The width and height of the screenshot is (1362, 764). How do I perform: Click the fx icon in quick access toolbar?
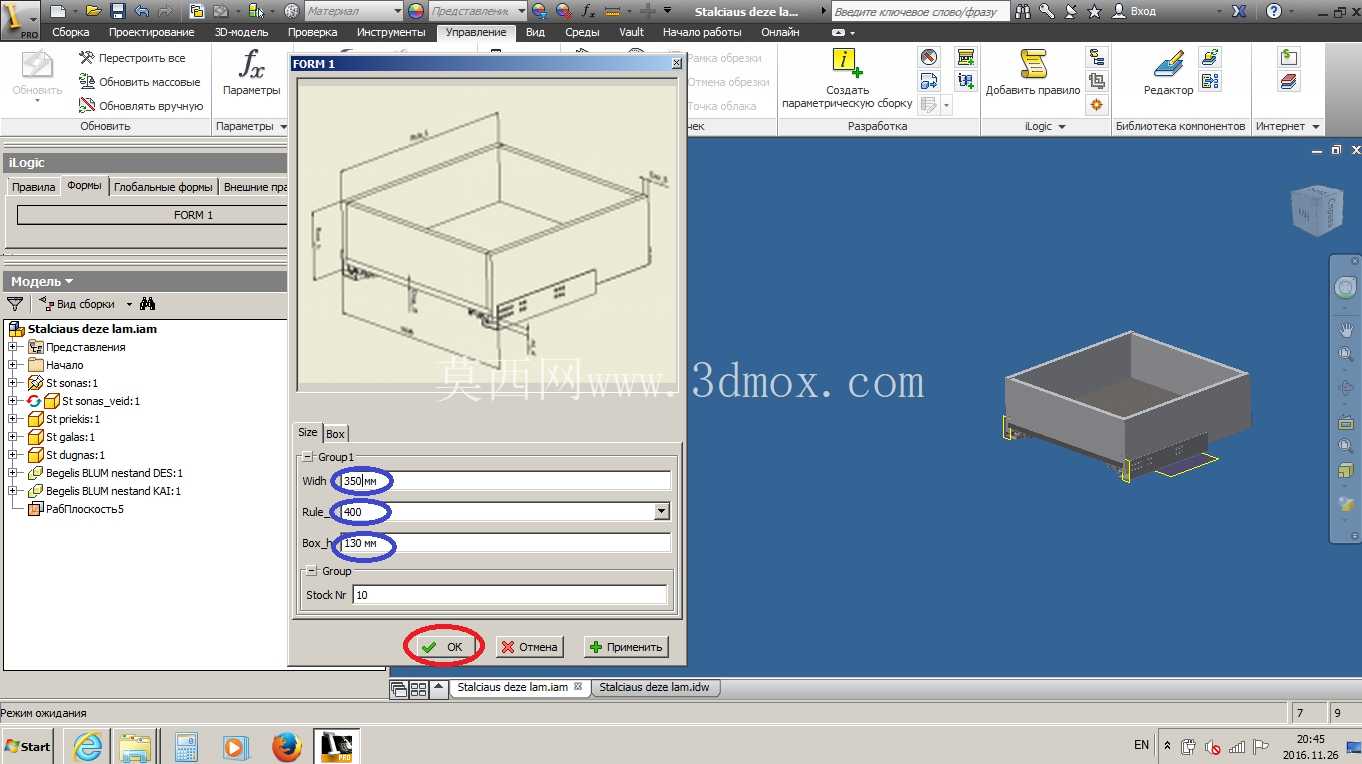[x=588, y=11]
